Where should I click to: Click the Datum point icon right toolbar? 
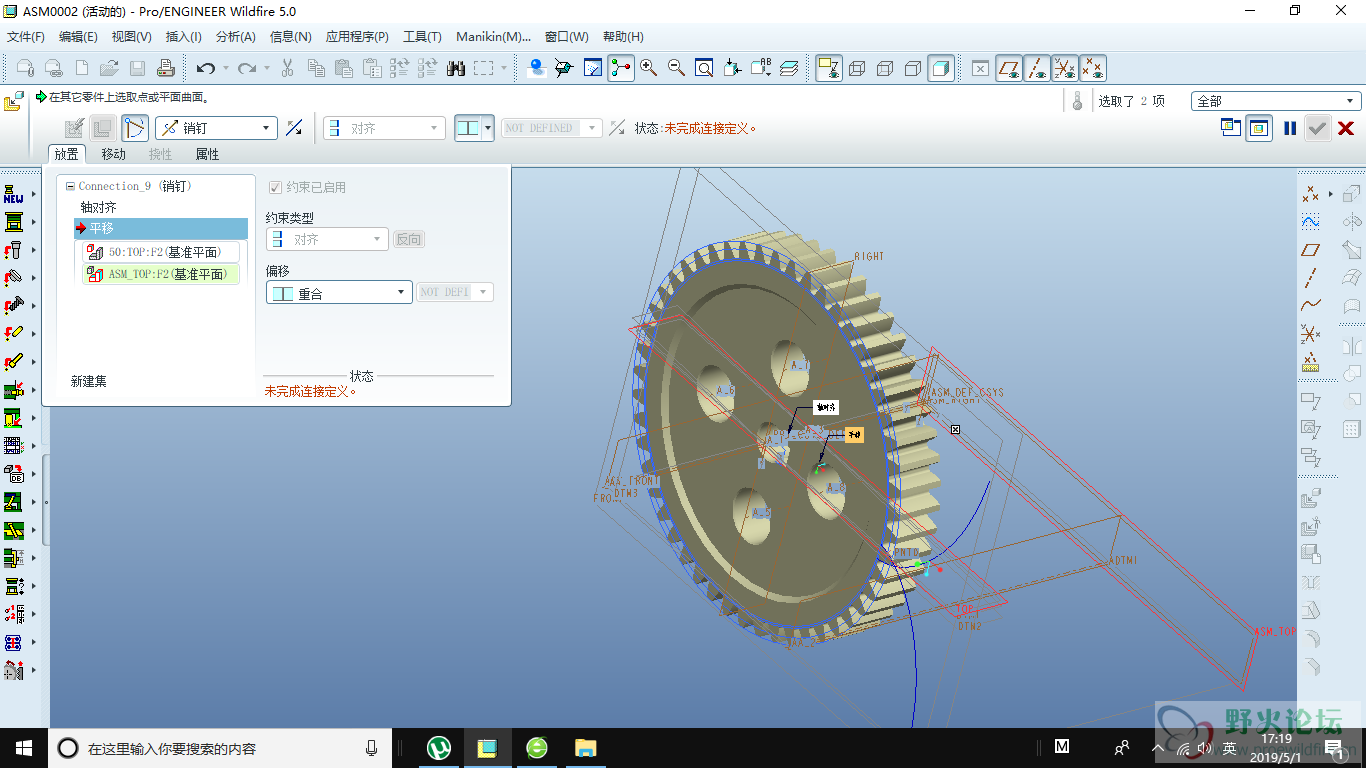tap(1310, 193)
